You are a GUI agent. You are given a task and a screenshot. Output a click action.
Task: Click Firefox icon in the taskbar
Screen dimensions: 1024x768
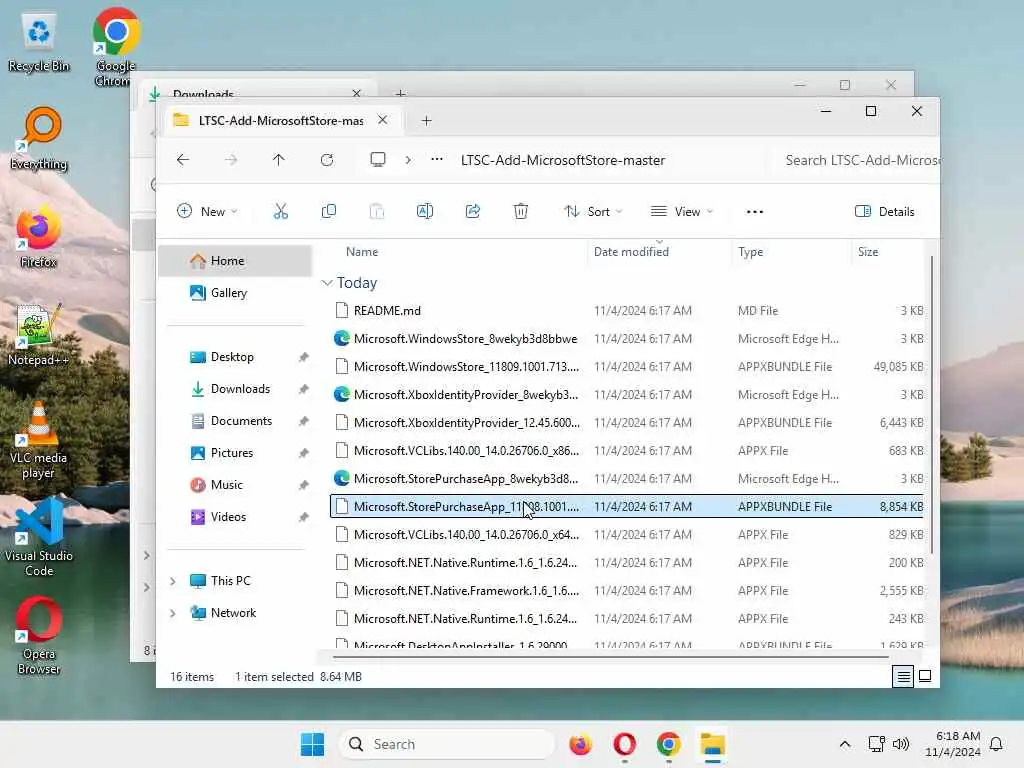580,744
